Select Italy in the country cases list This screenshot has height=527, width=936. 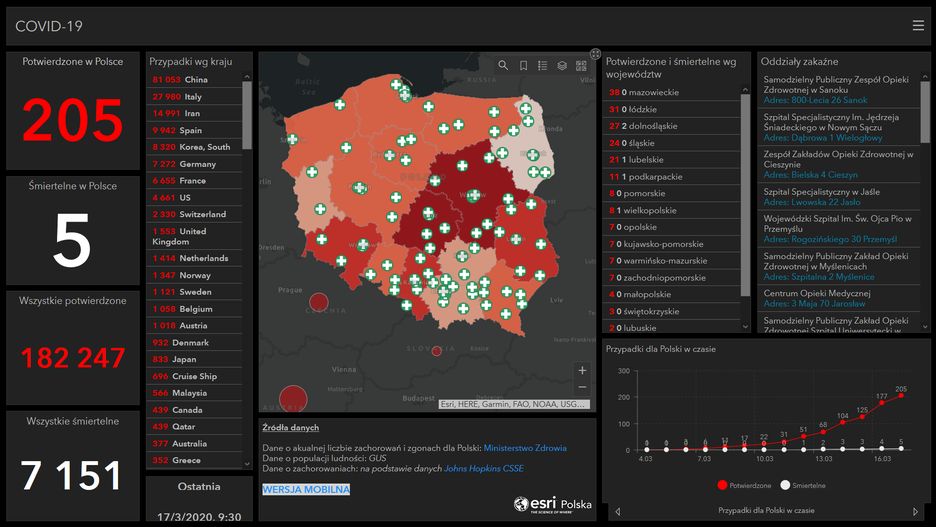point(192,97)
